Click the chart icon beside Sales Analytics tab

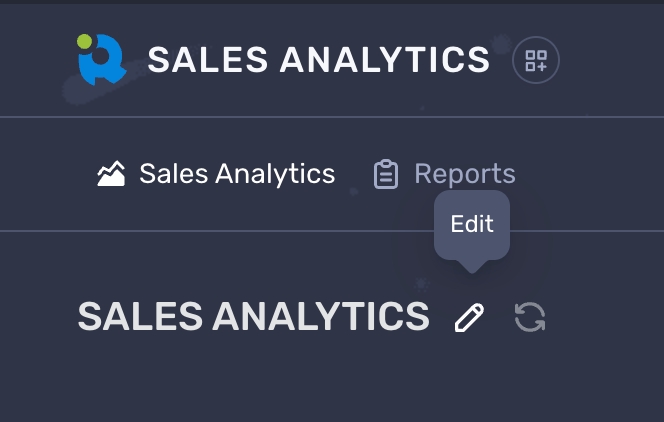click(111, 174)
